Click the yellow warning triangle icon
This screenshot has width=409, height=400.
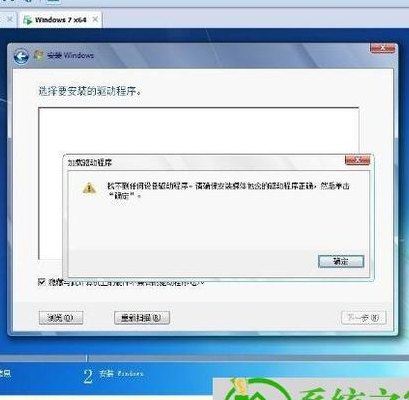pyautogui.click(x=89, y=188)
